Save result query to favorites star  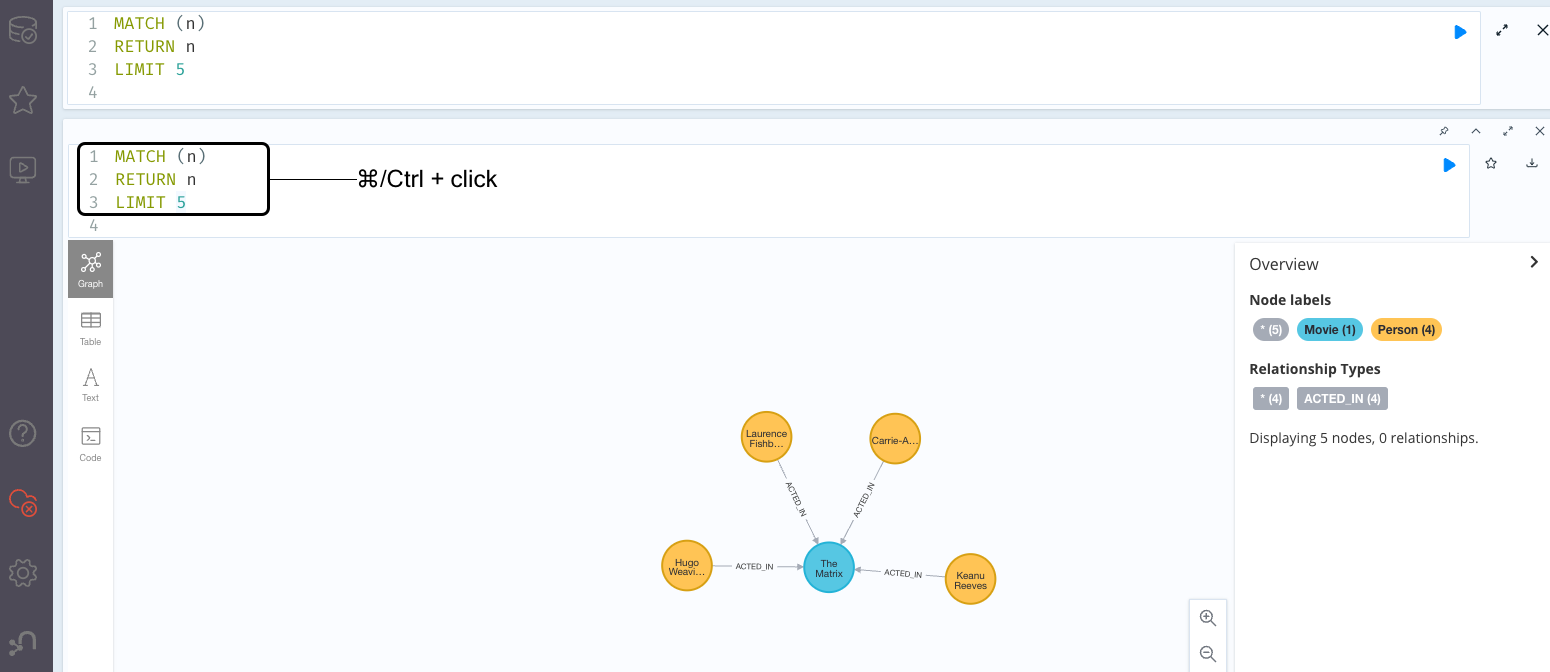tap(1490, 164)
